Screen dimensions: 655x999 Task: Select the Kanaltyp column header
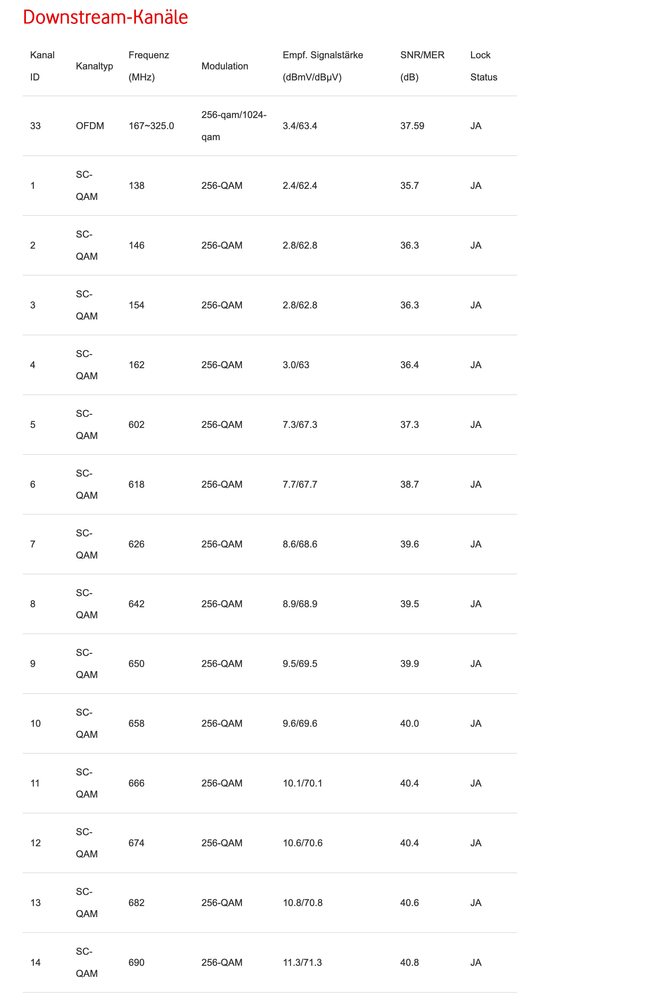95,66
